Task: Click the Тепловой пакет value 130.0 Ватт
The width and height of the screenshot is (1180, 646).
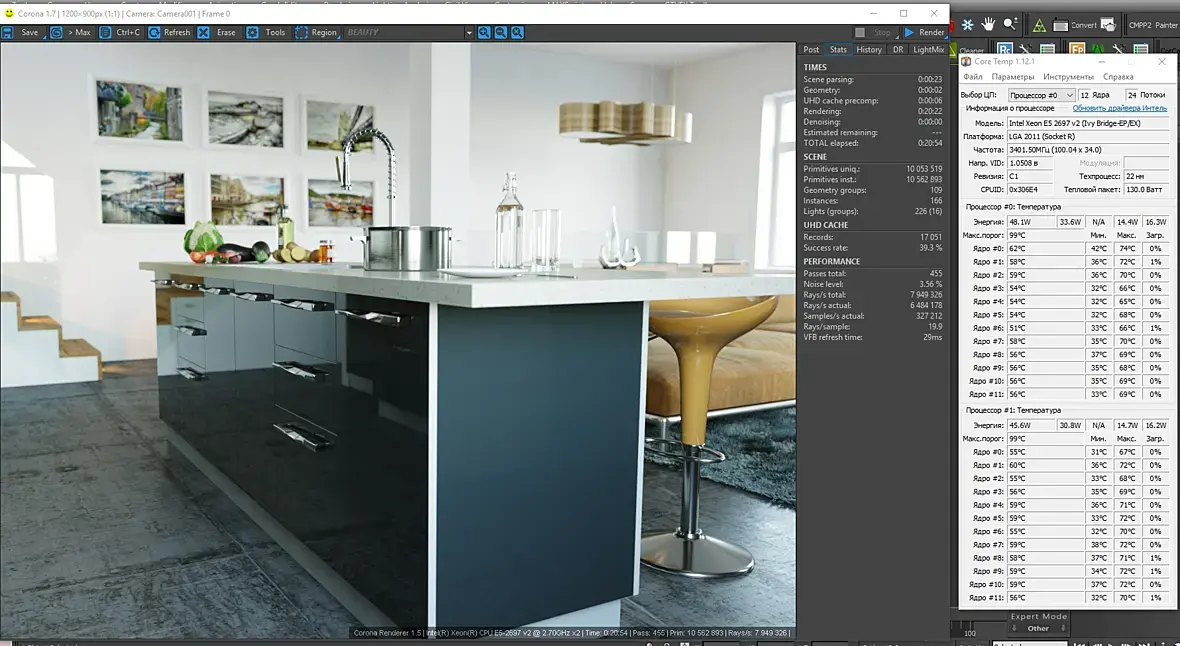Action: (1145, 190)
